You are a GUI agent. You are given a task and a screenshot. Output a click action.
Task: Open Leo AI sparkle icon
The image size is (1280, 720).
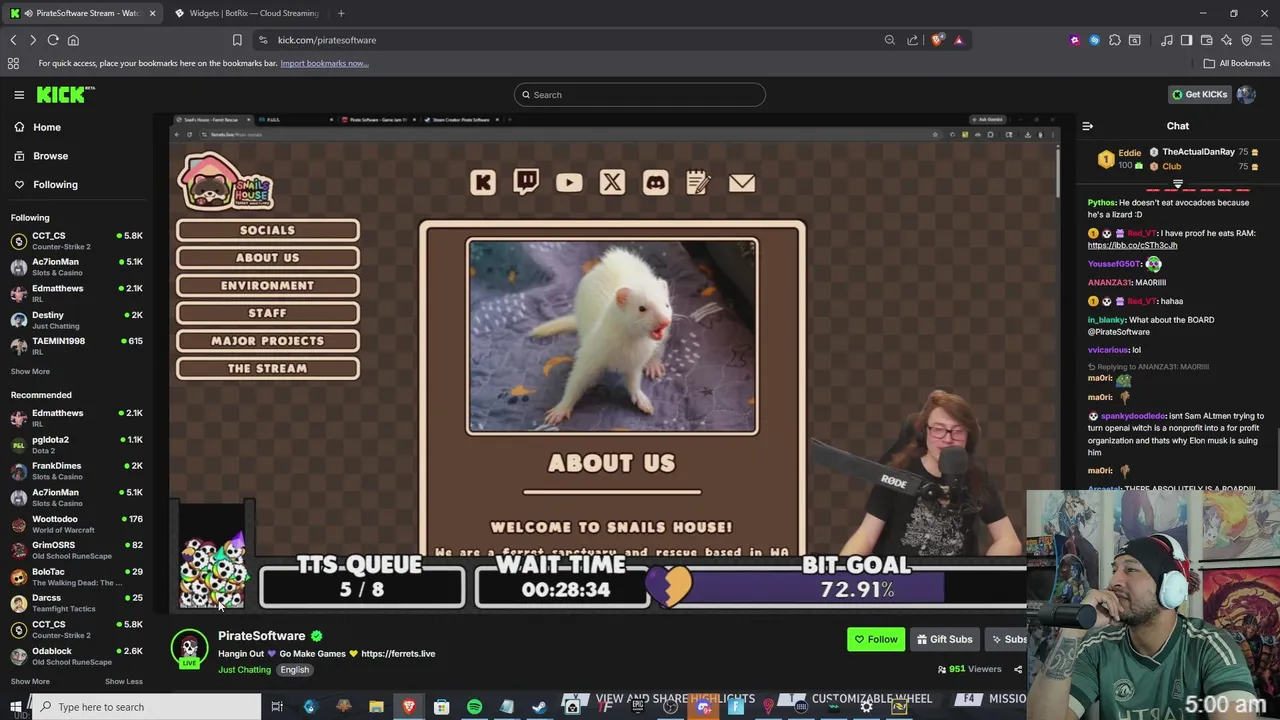(x=1226, y=40)
